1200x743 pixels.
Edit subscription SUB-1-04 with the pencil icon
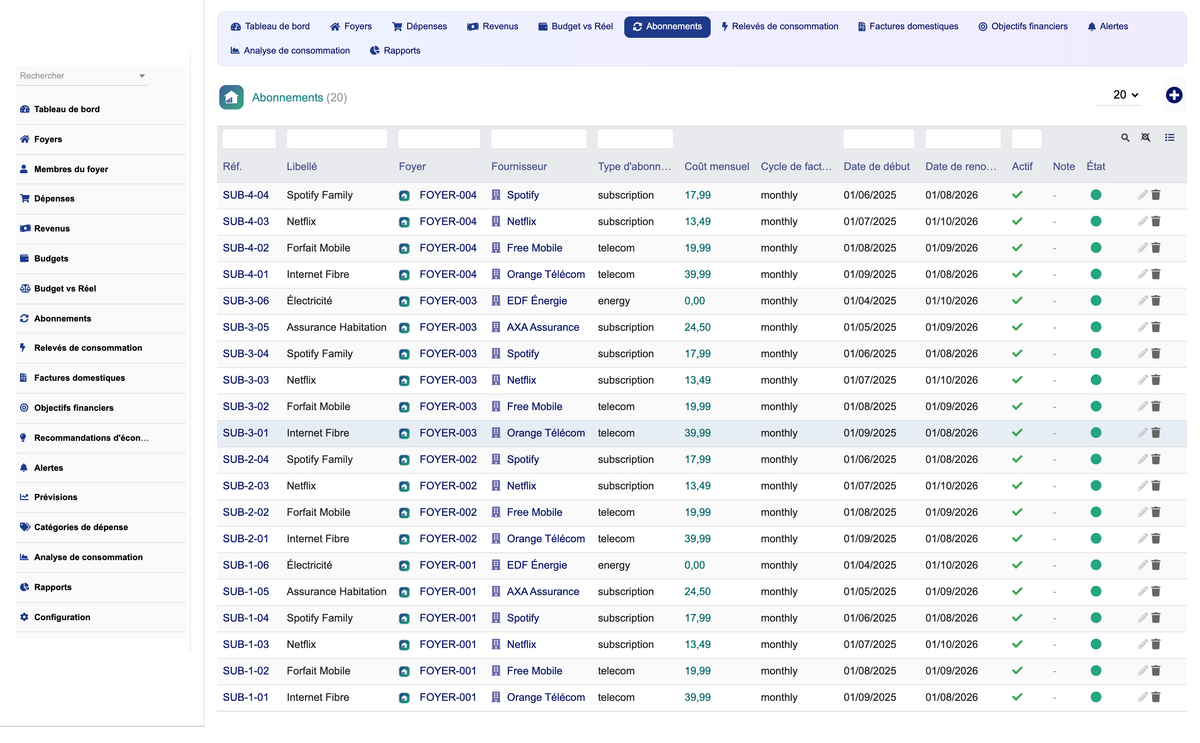pyautogui.click(x=1143, y=618)
